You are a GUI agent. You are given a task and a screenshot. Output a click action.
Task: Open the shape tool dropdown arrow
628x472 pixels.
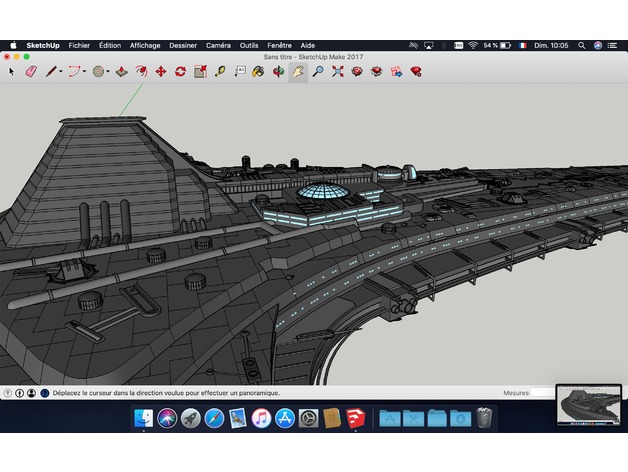(108, 72)
